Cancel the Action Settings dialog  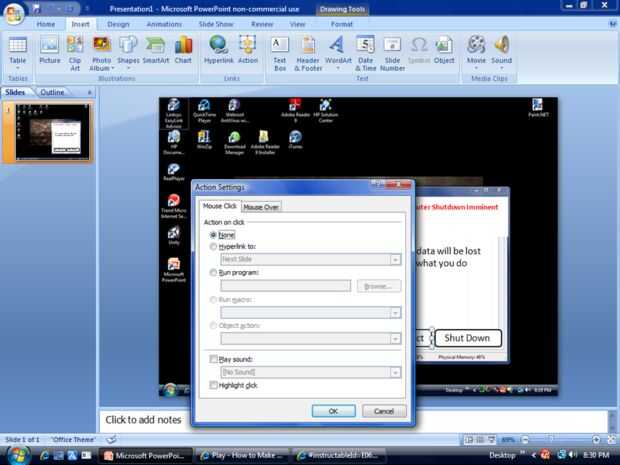click(384, 411)
